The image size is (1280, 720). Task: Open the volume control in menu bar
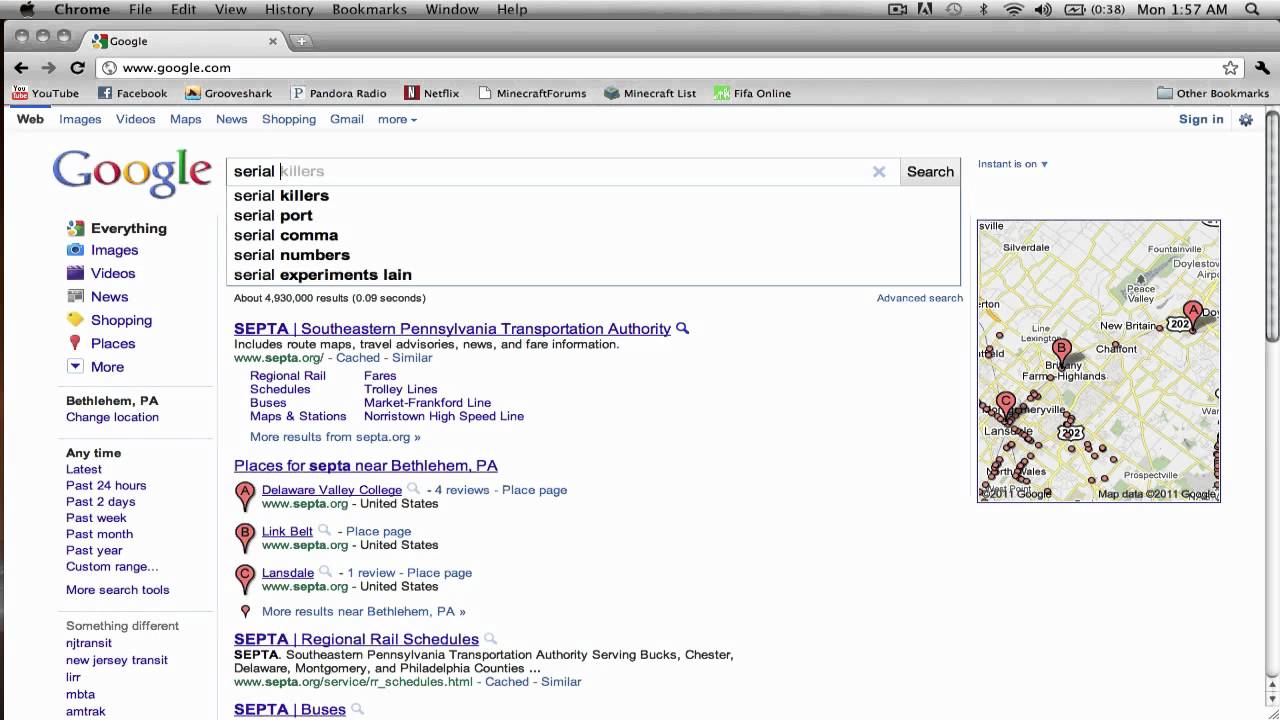click(x=1043, y=9)
